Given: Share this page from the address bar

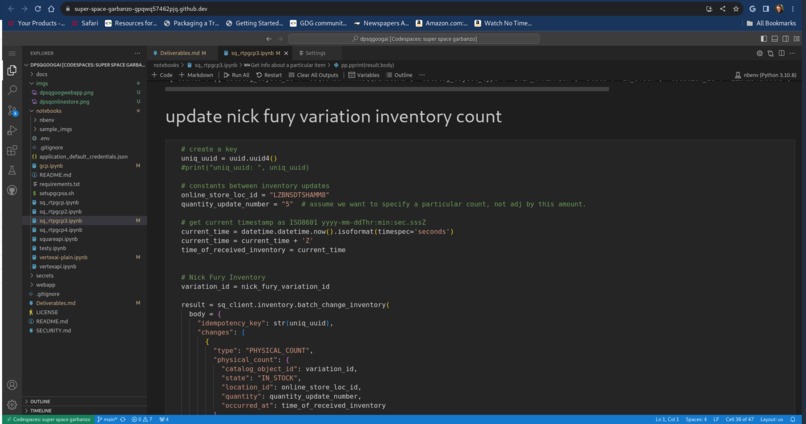Looking at the screenshot, I should (722, 9).
